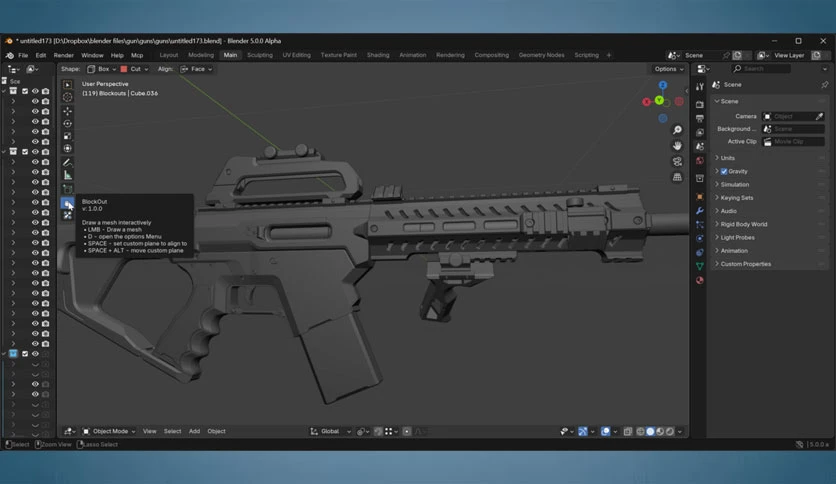Open the Particles properties tab
The width and height of the screenshot is (836, 484).
[x=700, y=225]
